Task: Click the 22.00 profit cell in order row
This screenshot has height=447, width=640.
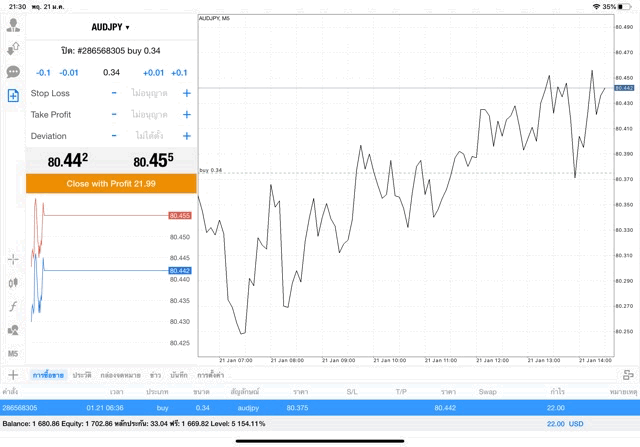Action: pos(556,408)
